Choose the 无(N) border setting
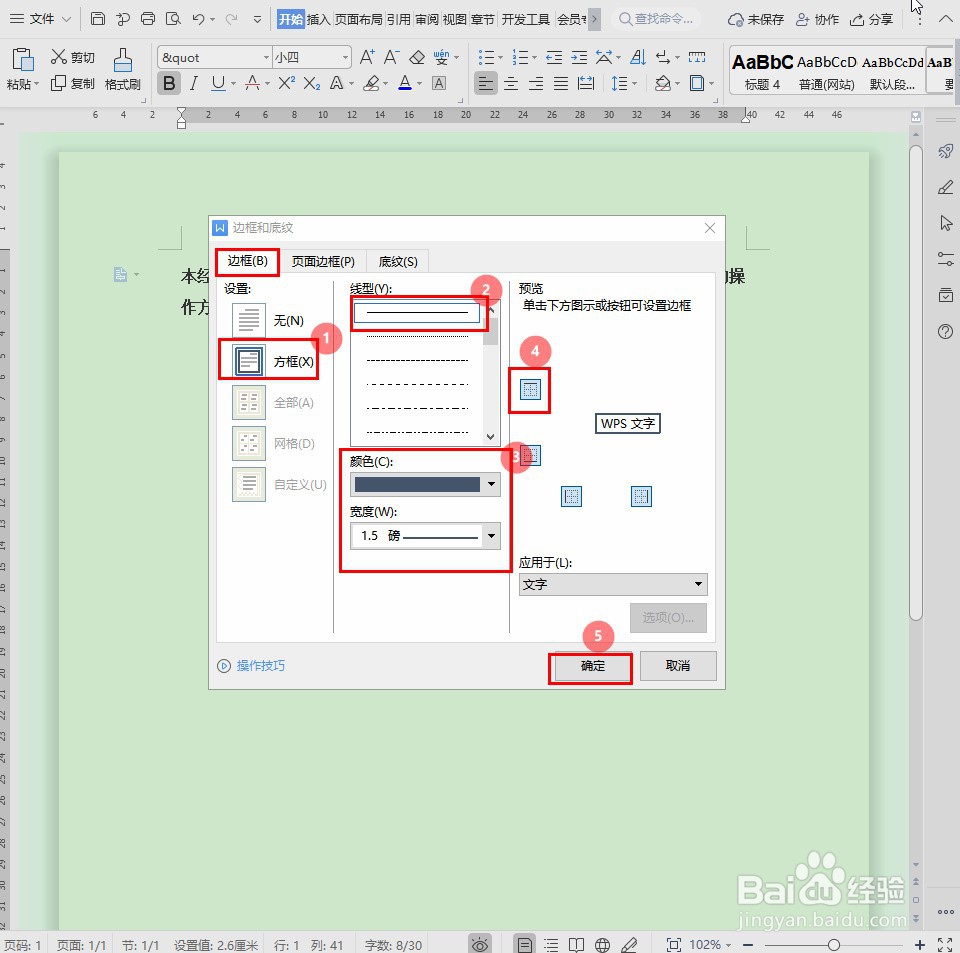960x953 pixels. coord(268,320)
